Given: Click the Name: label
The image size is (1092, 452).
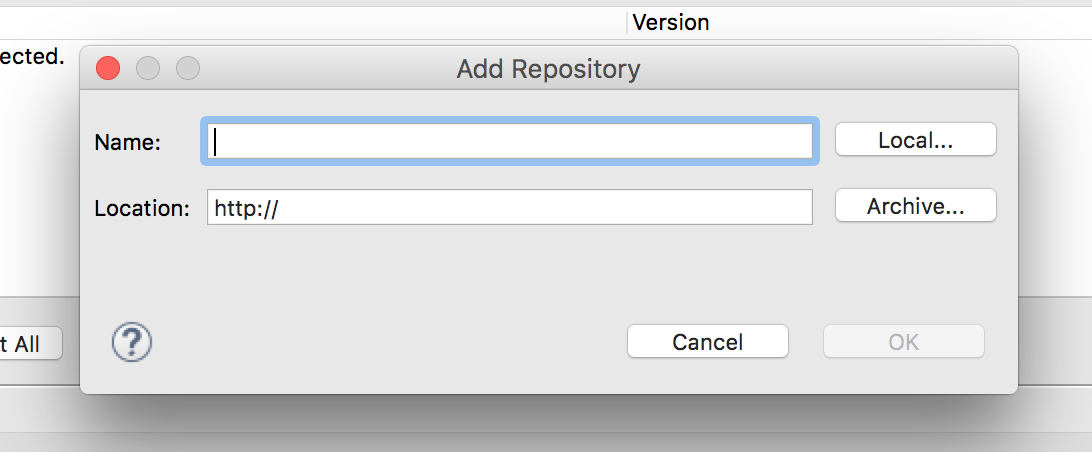Looking at the screenshot, I should (x=127, y=142).
